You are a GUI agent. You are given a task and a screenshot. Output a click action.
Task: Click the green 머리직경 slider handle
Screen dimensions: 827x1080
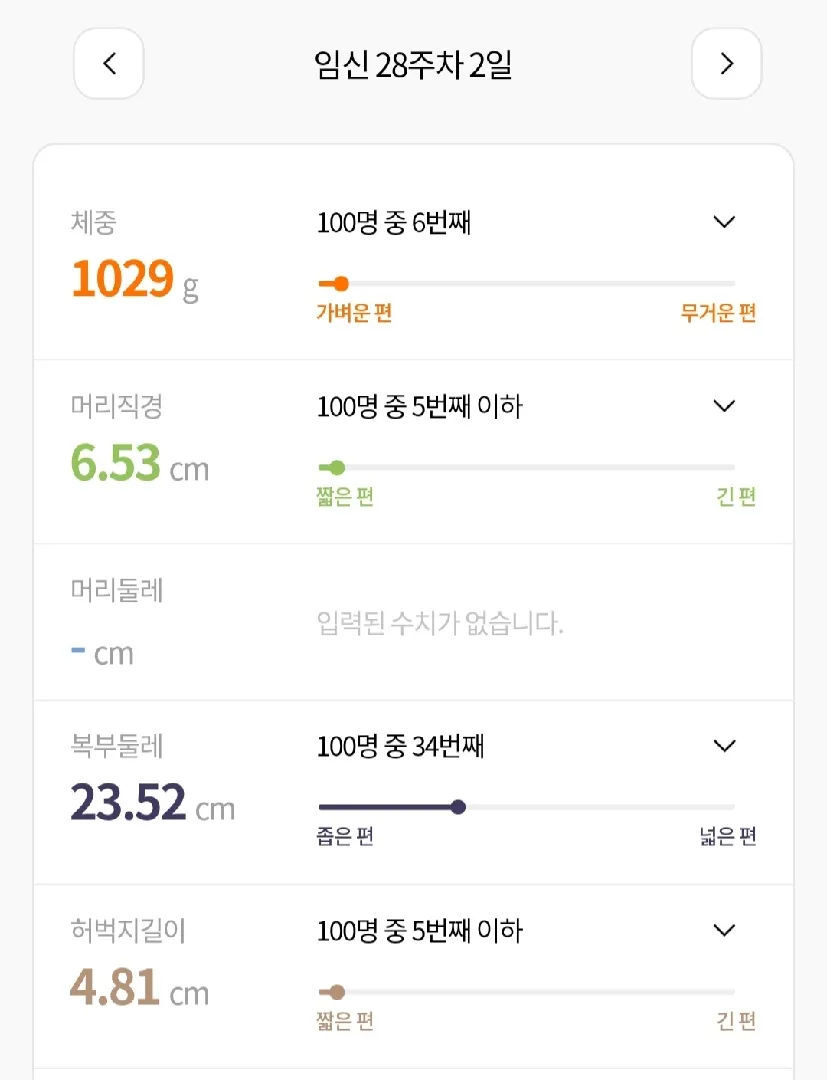tap(337, 468)
